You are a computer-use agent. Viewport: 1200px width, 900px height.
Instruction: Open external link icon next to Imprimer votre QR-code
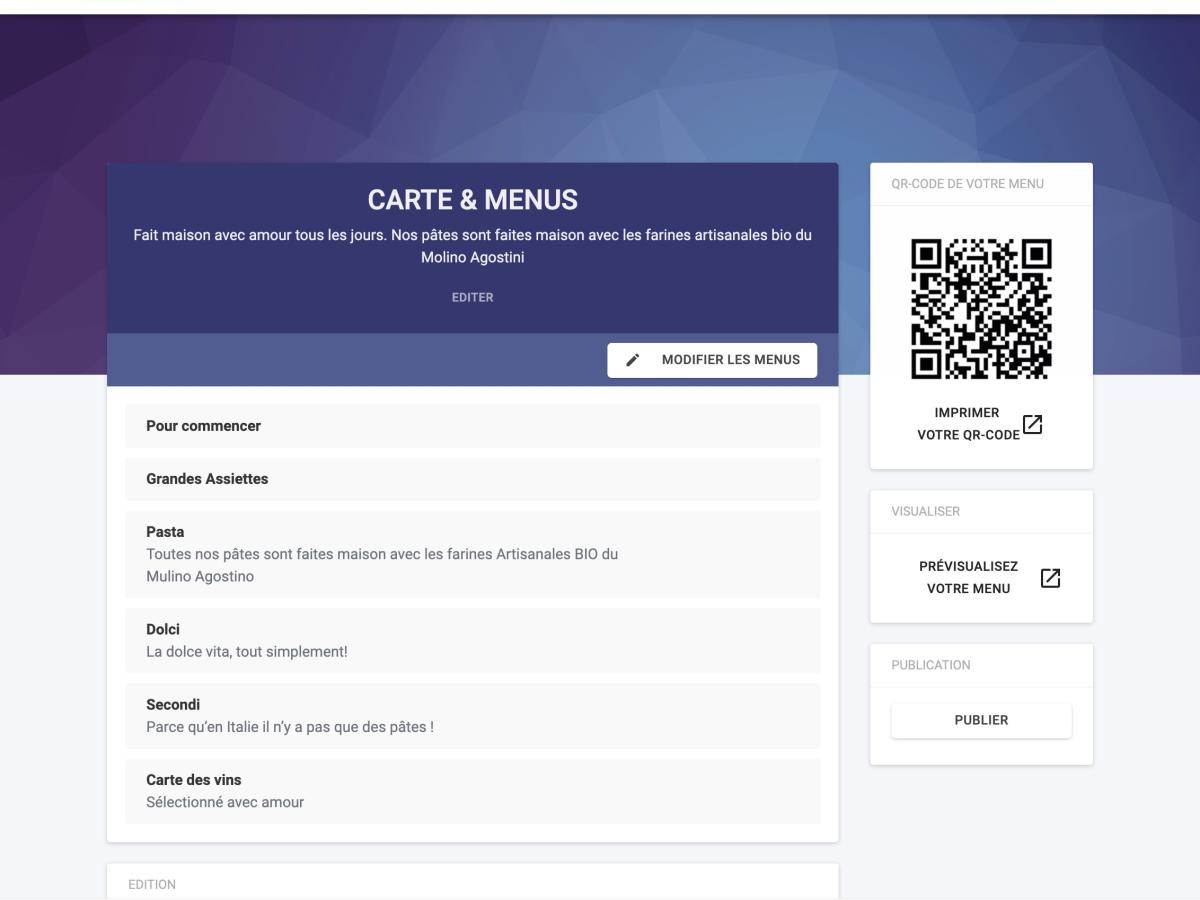pos(1032,424)
